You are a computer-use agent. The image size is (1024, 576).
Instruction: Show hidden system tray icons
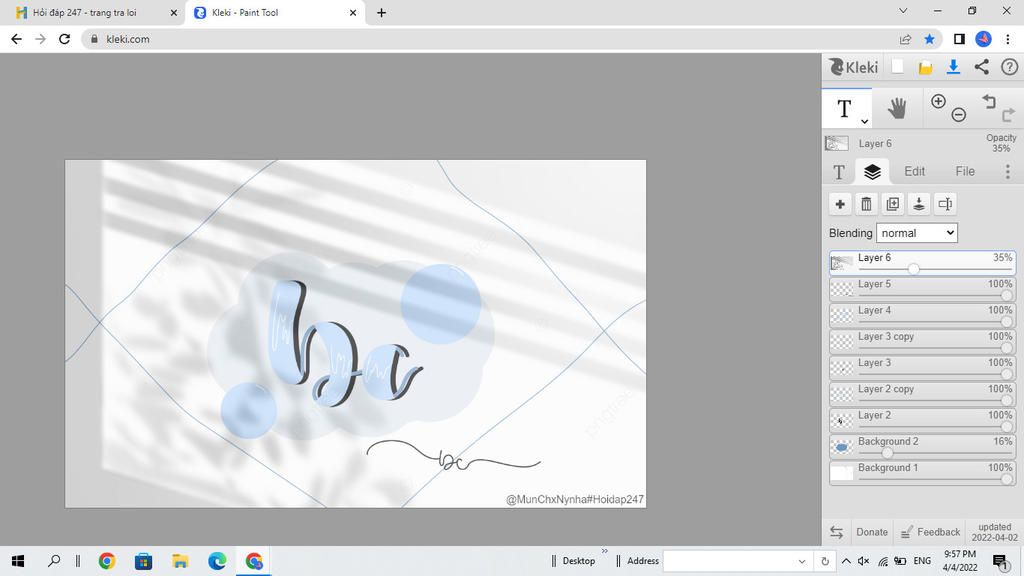(846, 561)
